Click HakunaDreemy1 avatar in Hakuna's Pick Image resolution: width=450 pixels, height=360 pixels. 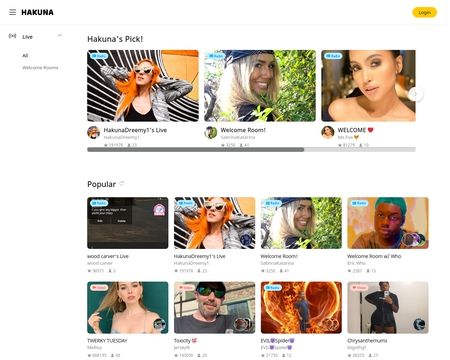(x=94, y=132)
